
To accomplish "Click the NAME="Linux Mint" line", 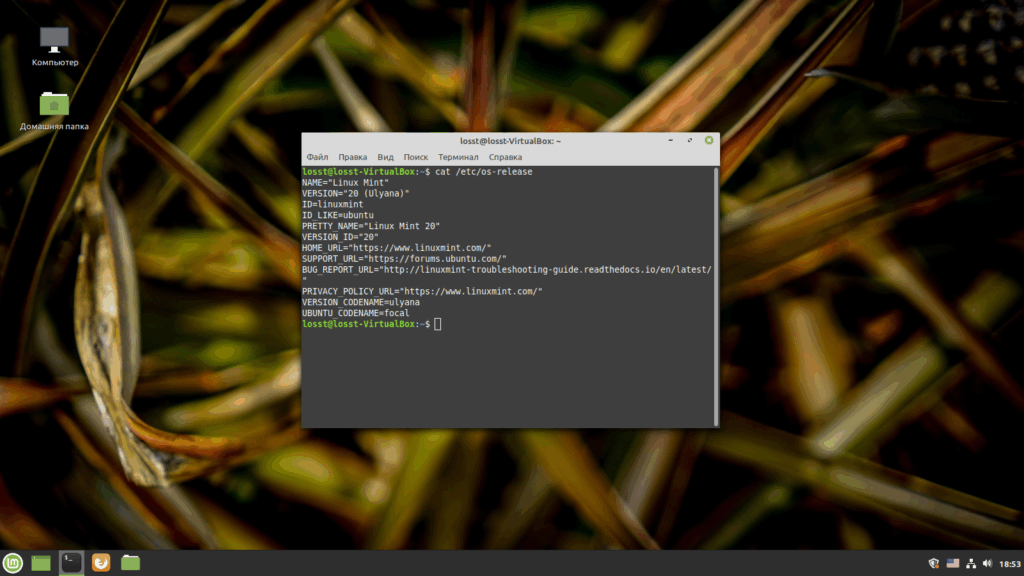I will point(345,183).
